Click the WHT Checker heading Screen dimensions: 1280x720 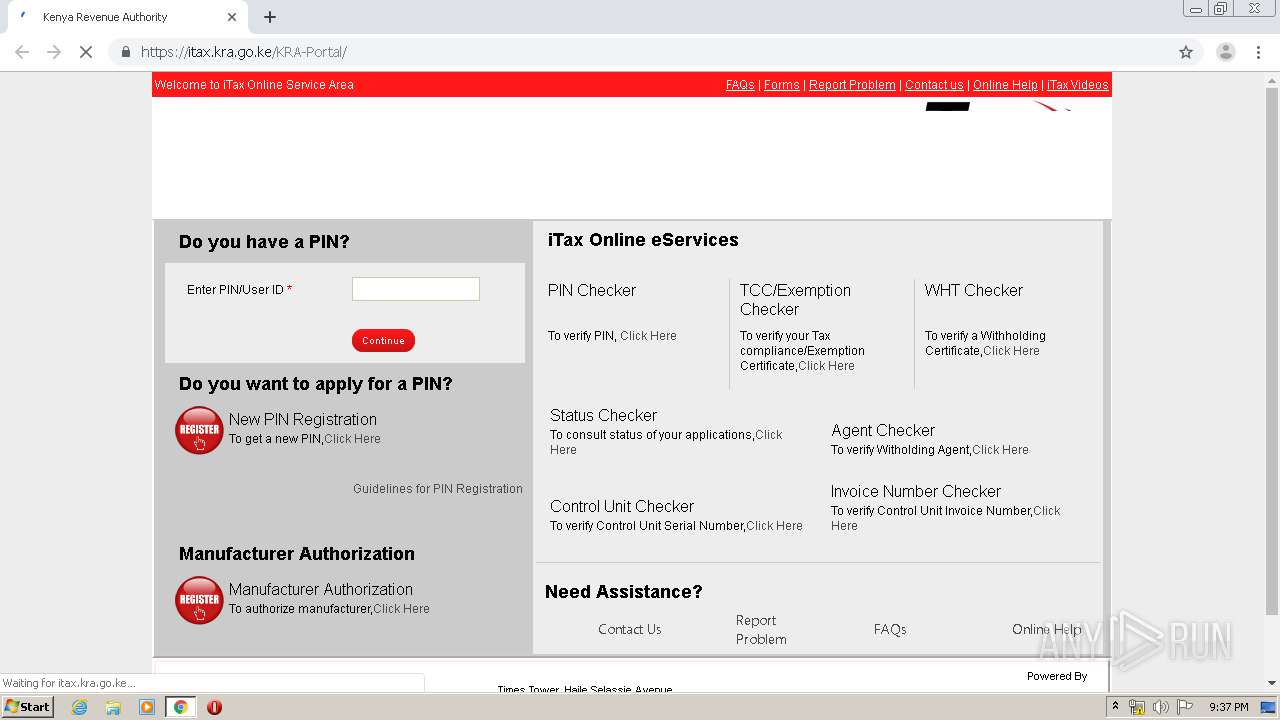[974, 290]
